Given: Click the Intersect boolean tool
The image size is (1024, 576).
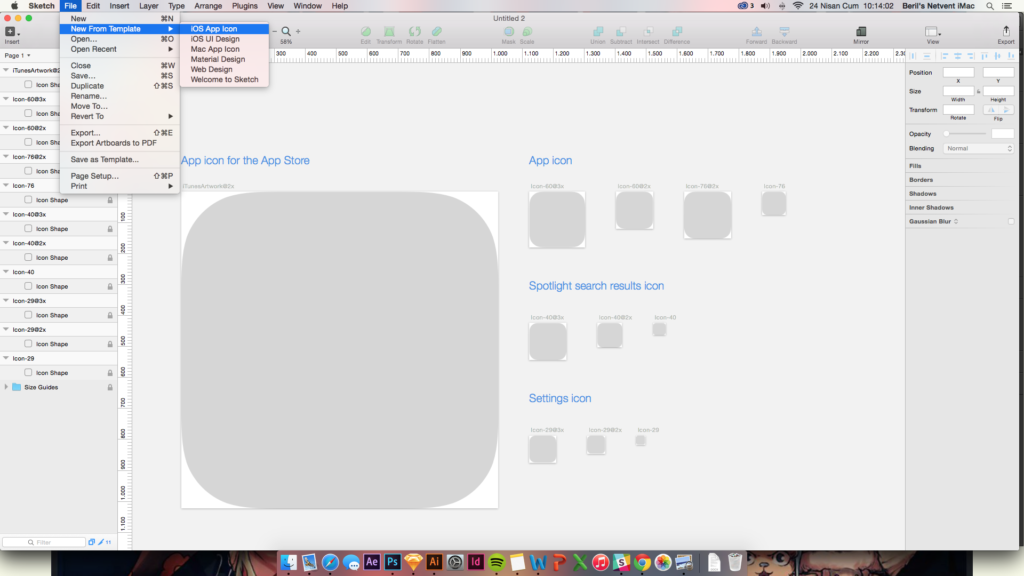Looking at the screenshot, I should [648, 31].
